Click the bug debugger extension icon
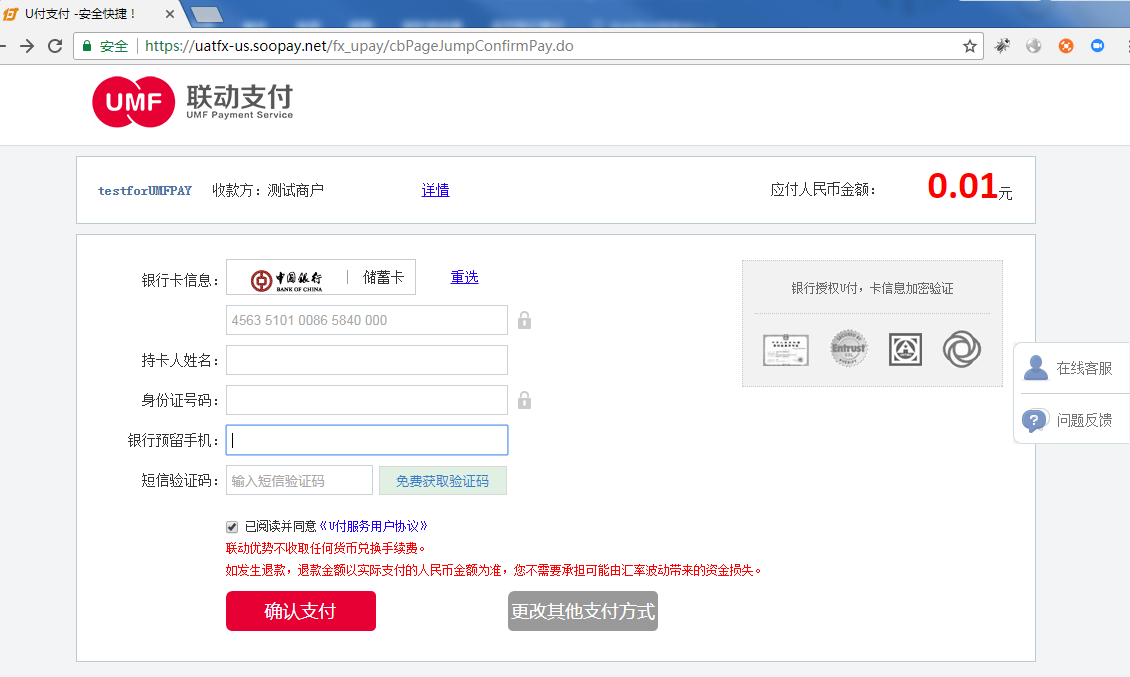 [1002, 45]
